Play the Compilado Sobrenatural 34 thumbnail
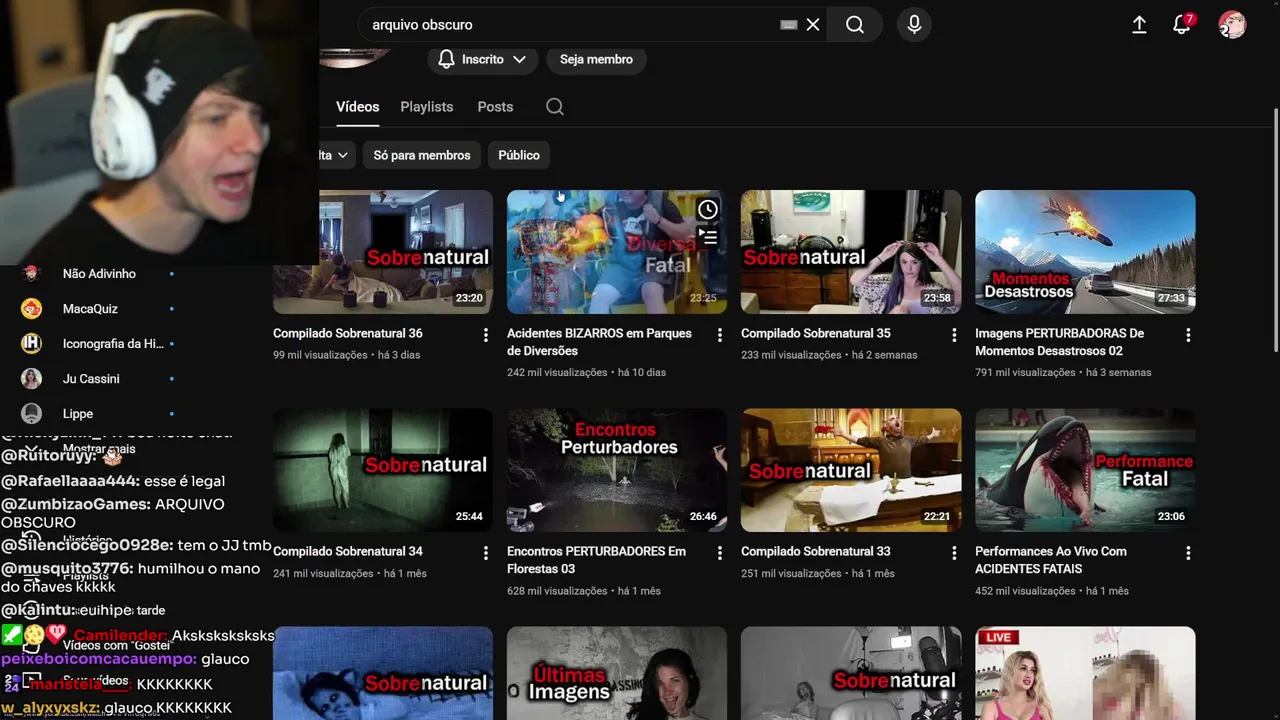 tap(383, 470)
